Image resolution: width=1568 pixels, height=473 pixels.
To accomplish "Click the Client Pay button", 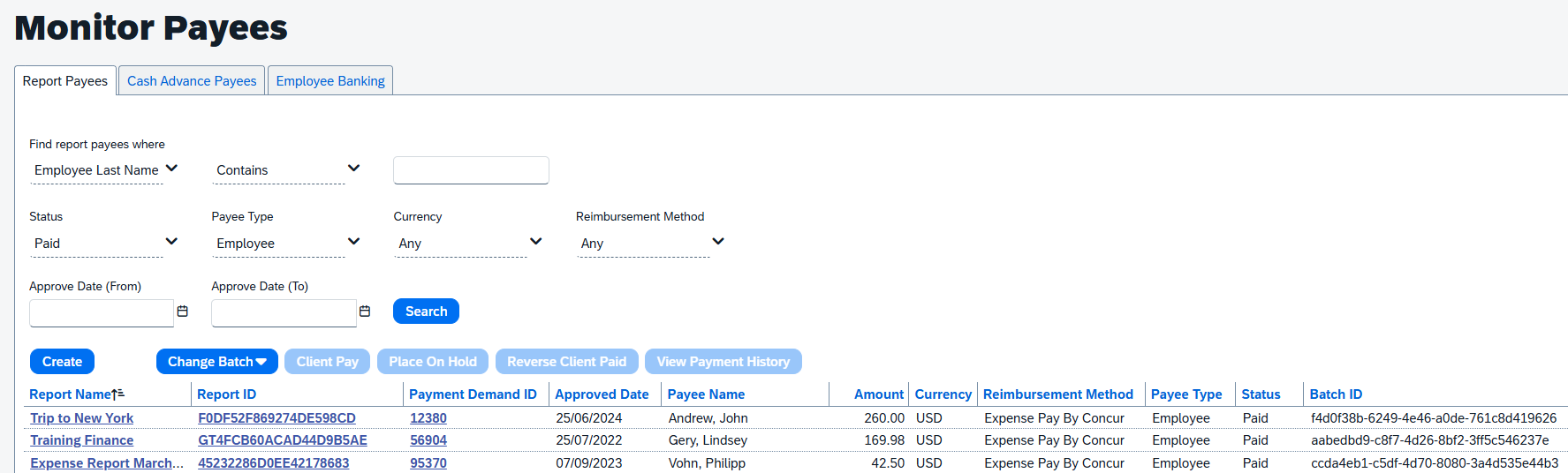I will click(328, 362).
